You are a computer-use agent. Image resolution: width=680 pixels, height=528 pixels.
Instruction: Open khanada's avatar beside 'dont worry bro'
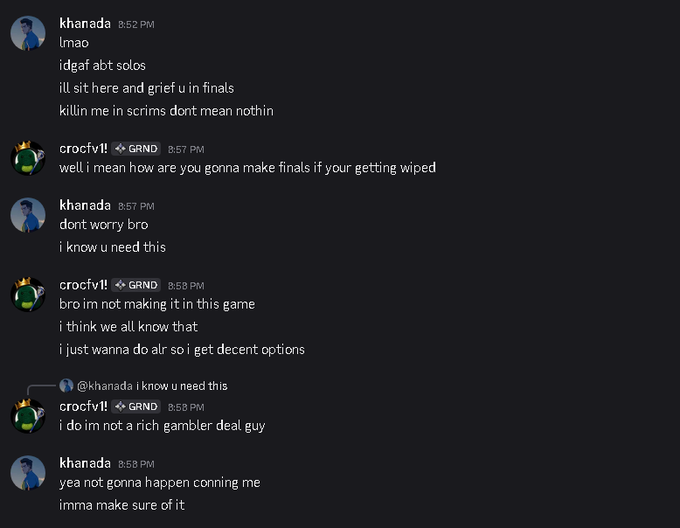click(x=28, y=215)
